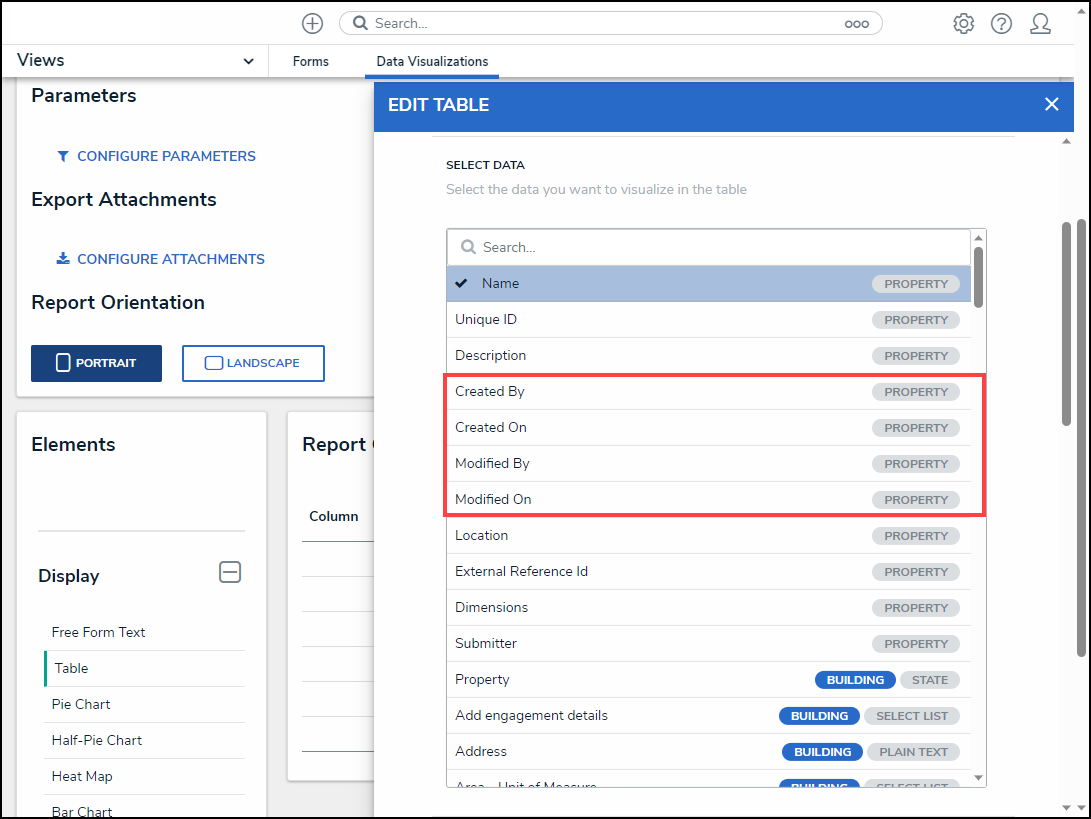Open the help question mark icon

click(1001, 23)
